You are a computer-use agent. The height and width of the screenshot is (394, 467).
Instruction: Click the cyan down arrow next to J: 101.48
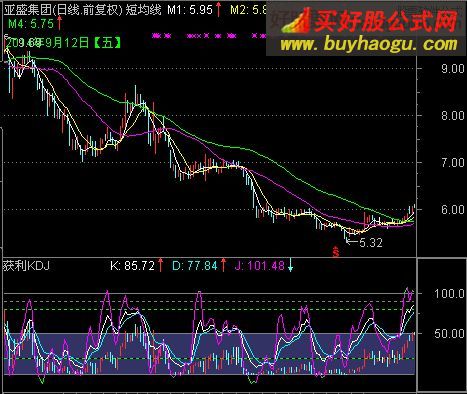point(290,265)
